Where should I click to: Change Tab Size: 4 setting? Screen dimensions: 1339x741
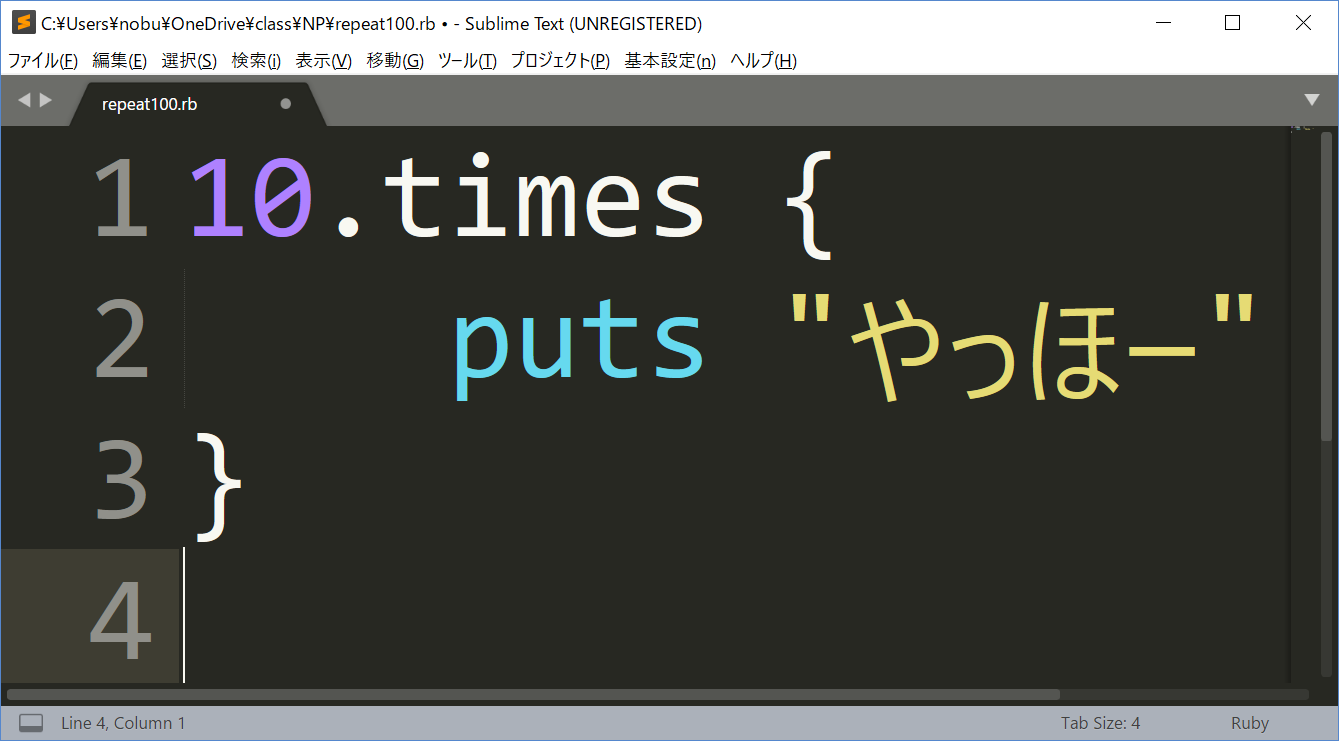click(x=1100, y=723)
